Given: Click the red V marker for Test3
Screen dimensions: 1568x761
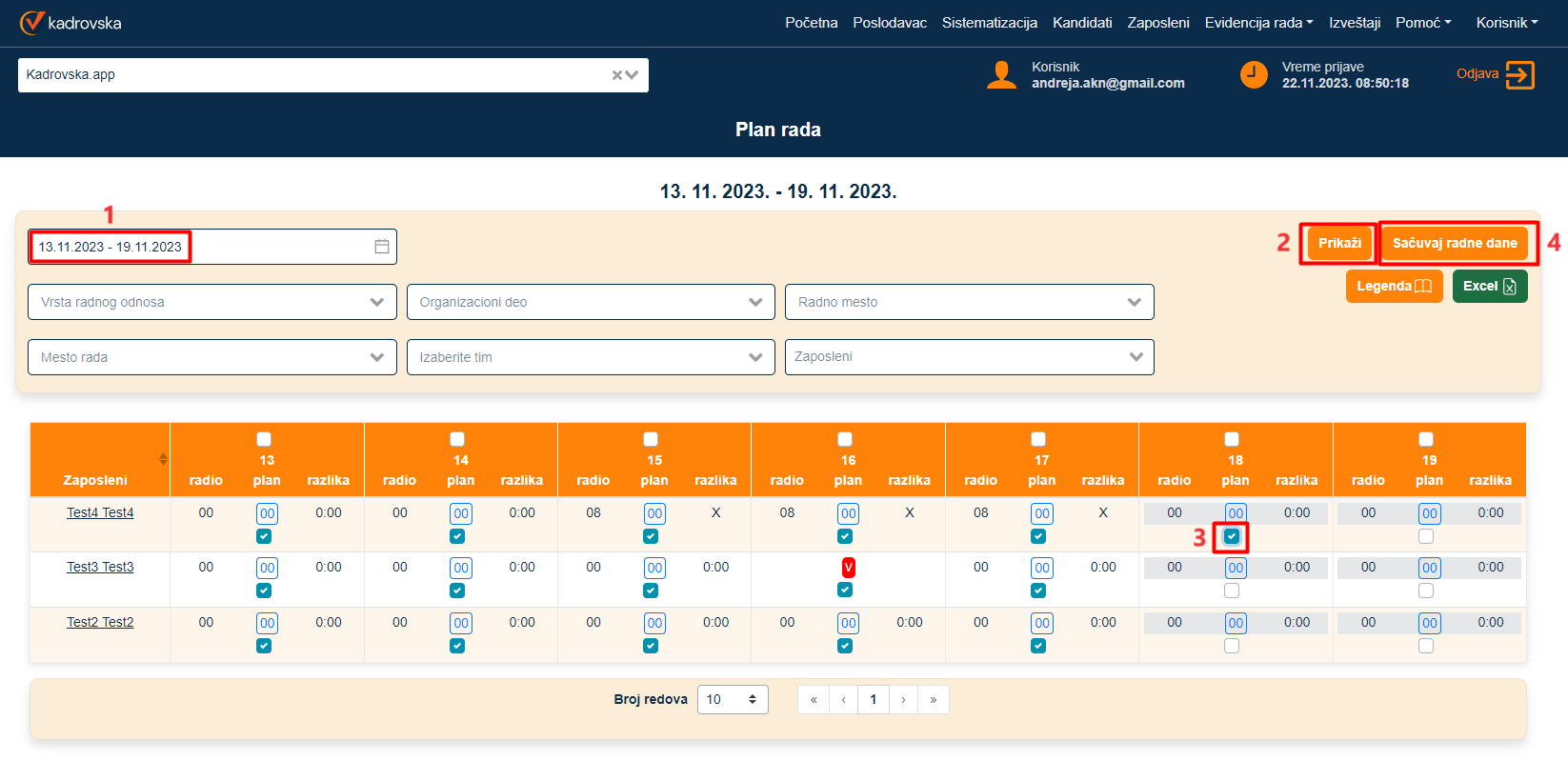Looking at the screenshot, I should point(848,568).
